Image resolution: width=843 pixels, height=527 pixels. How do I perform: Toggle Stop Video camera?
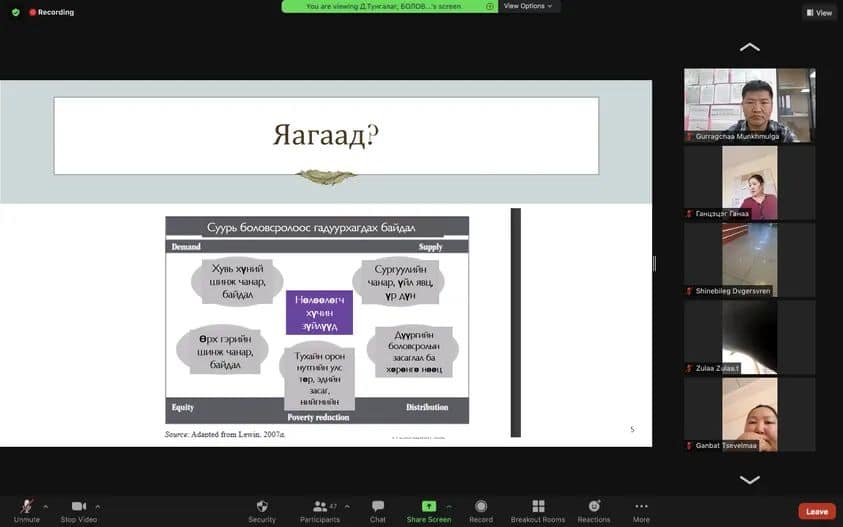[78, 507]
